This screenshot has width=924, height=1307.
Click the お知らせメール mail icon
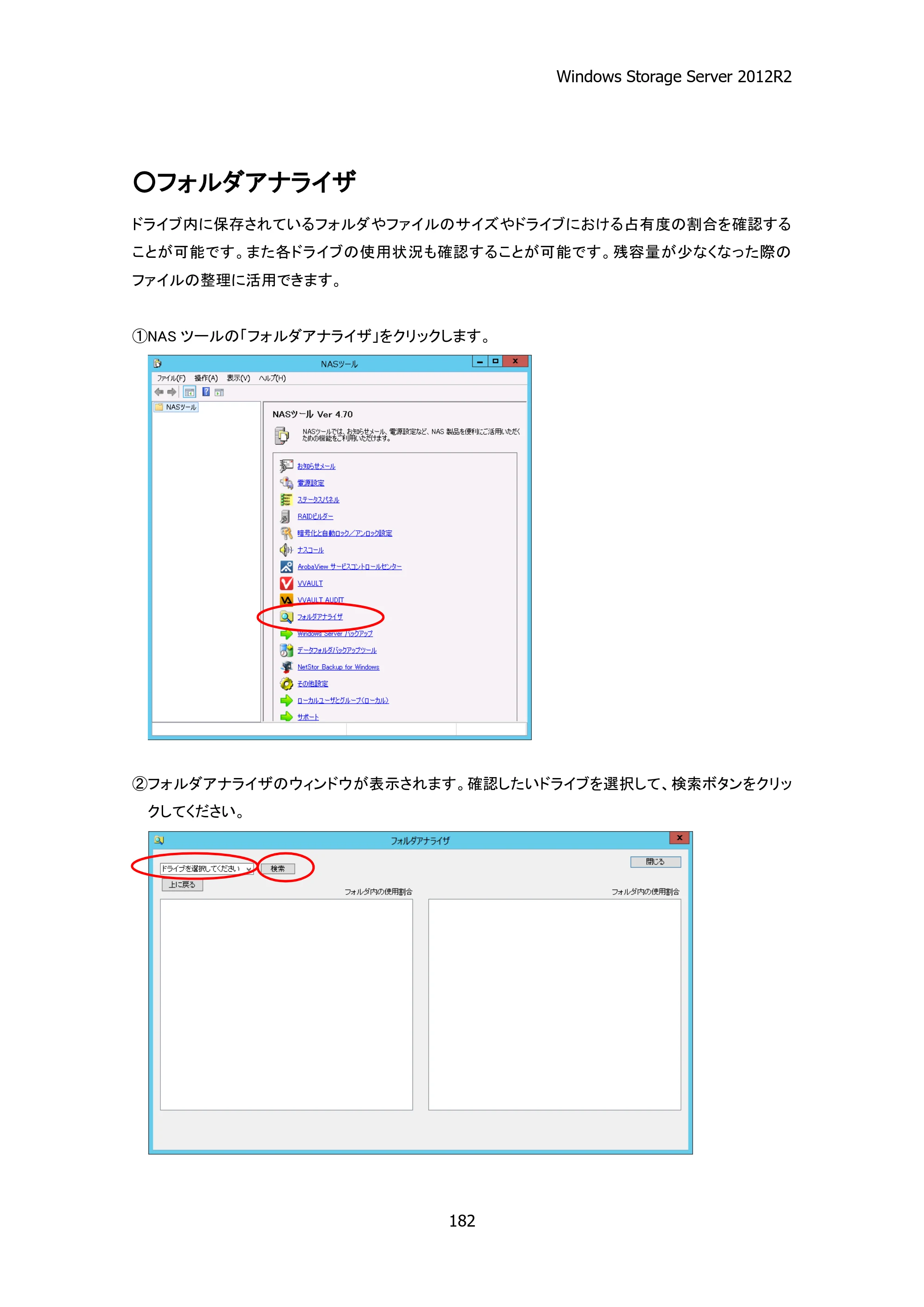pyautogui.click(x=286, y=466)
